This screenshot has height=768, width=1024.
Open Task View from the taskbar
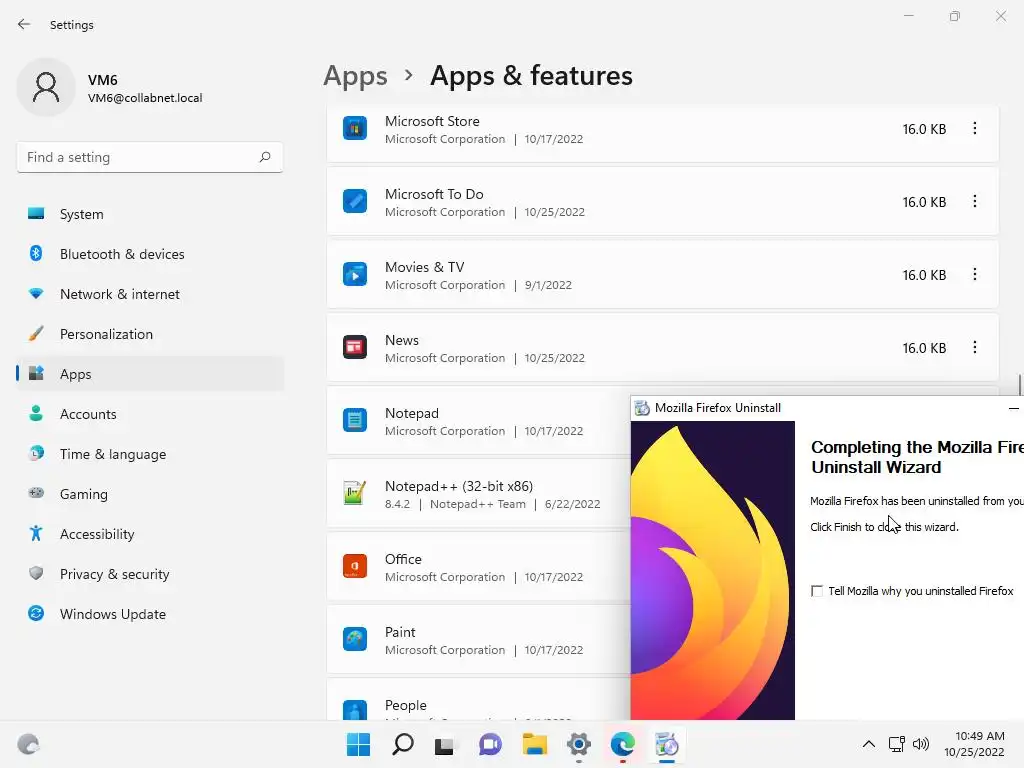tap(445, 744)
